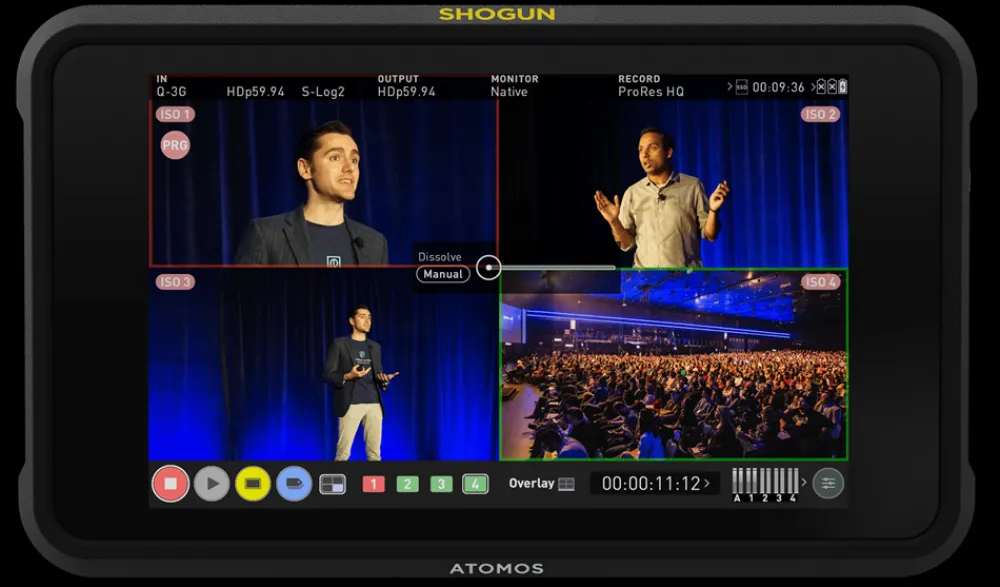Click the dissolve slider track
This screenshot has width=1000, height=587.
pos(558,267)
